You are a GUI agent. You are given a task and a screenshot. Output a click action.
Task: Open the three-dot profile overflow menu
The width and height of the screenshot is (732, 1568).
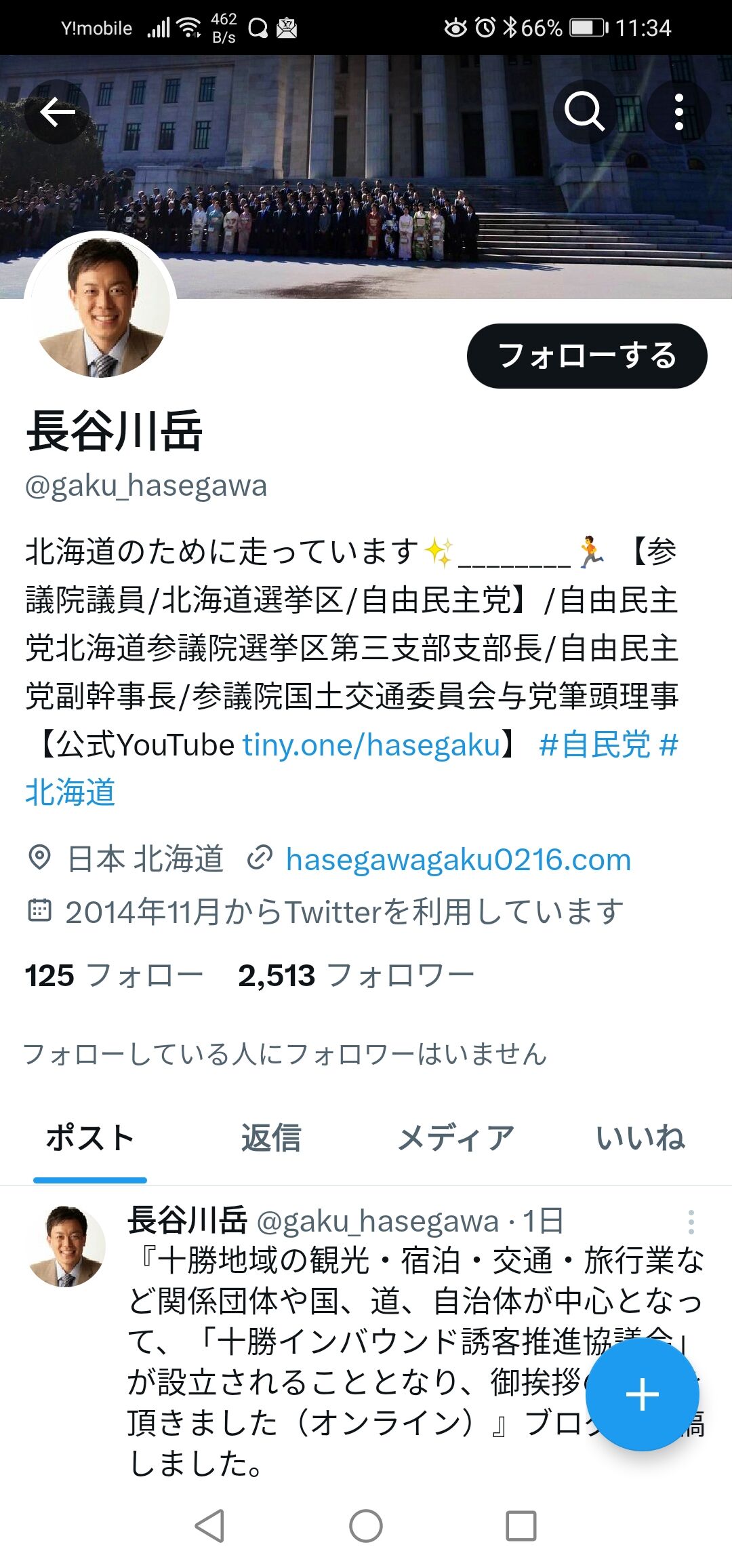click(679, 112)
